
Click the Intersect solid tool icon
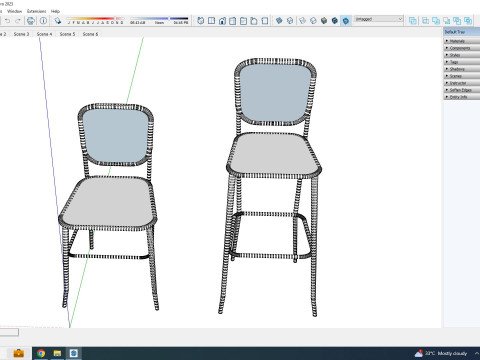(425, 21)
